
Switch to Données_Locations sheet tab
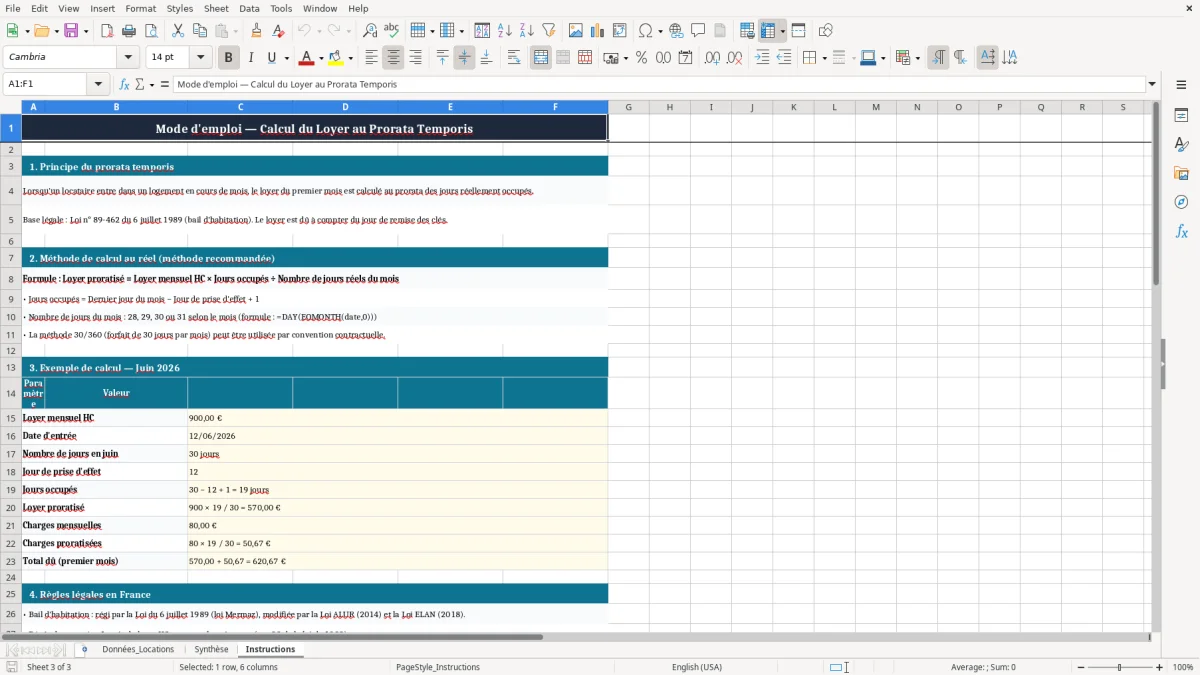[x=138, y=649]
